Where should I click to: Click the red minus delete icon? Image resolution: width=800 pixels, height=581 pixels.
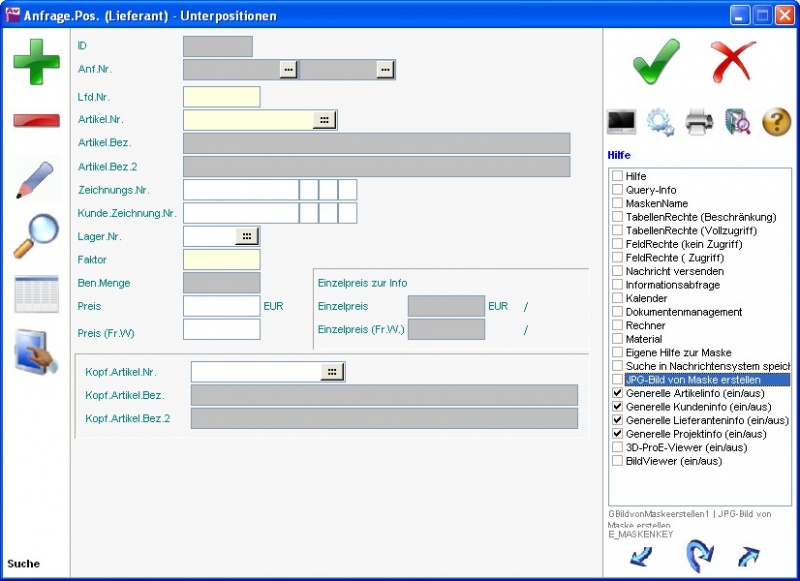pyautogui.click(x=36, y=121)
